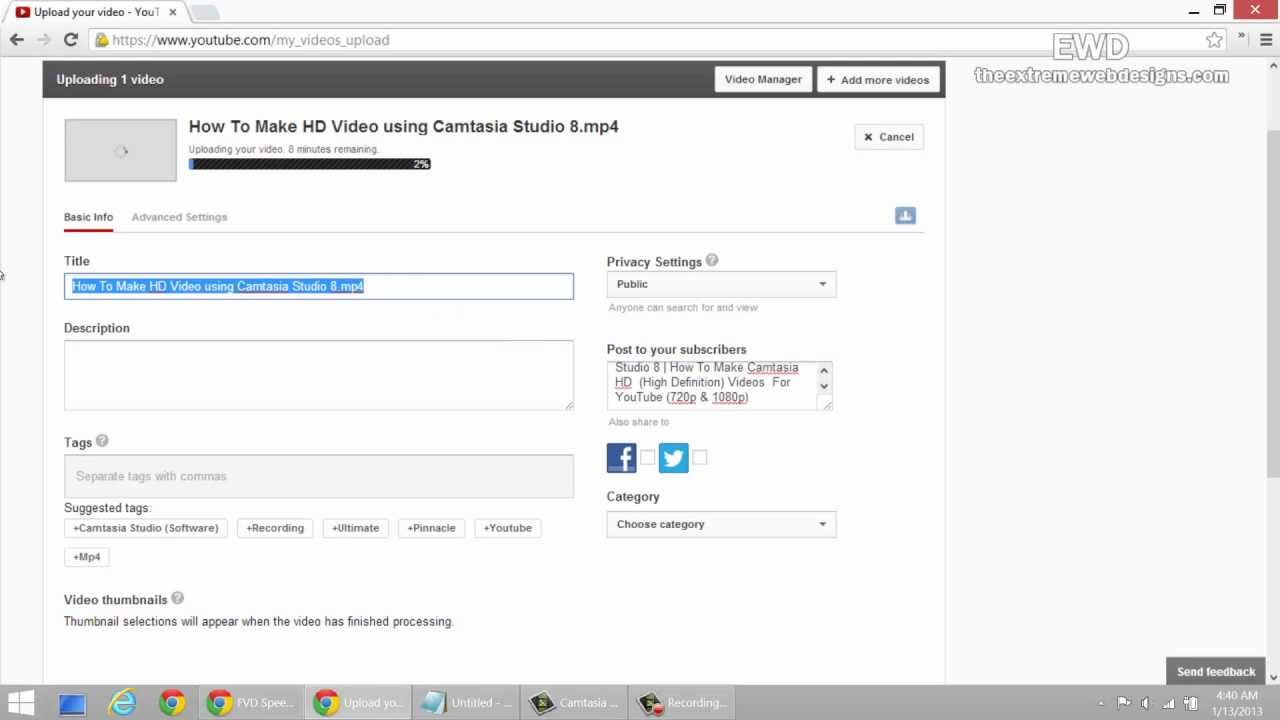Switch to the Recording taskbar item
The height and width of the screenshot is (720, 1280).
click(x=682, y=702)
